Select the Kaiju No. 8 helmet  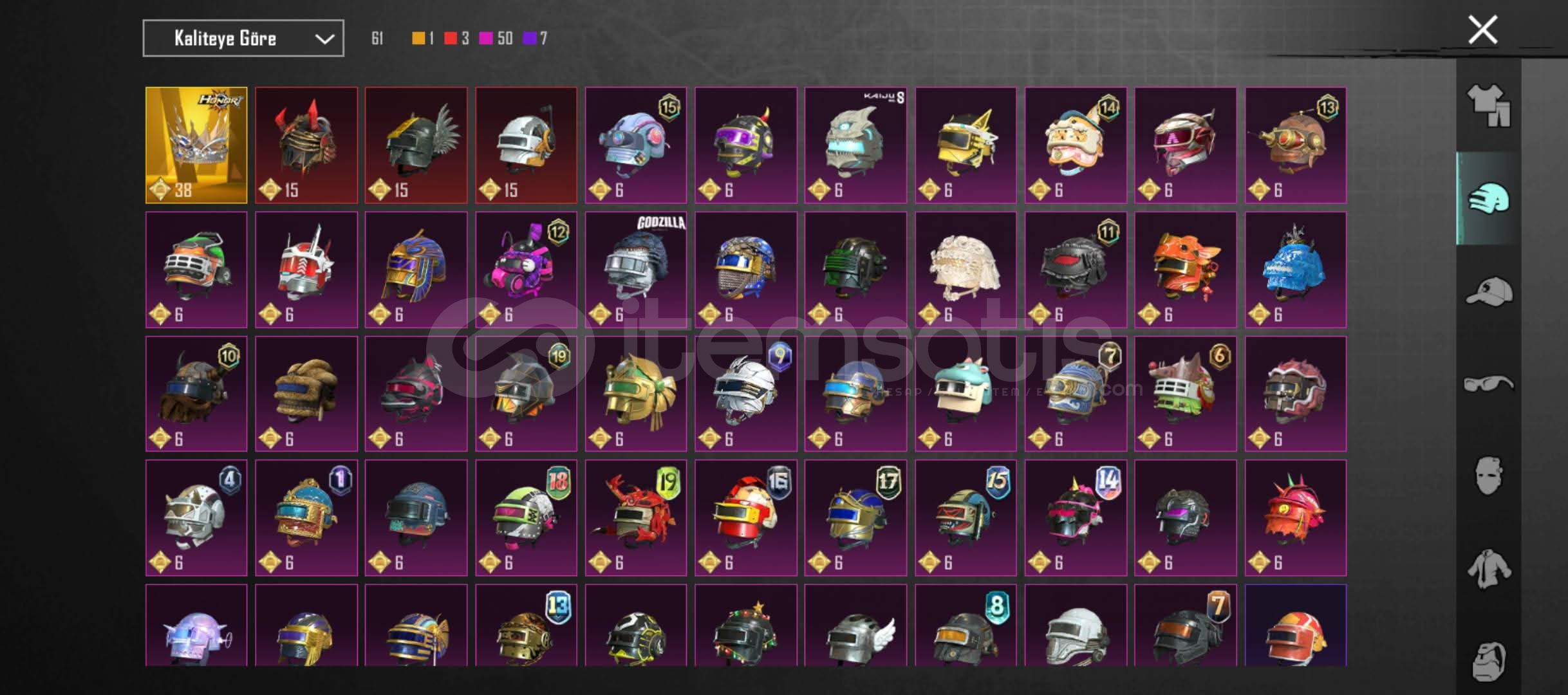[x=855, y=145]
